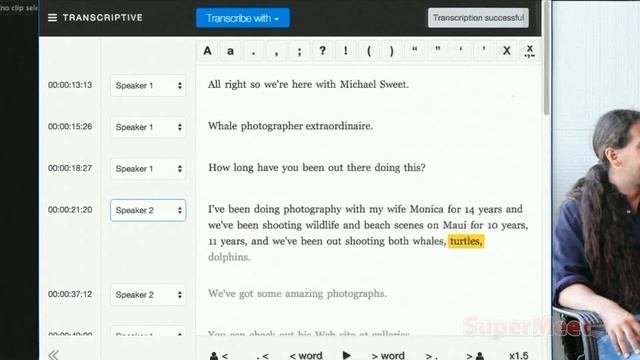Insert question mark from toolbar

322,51
